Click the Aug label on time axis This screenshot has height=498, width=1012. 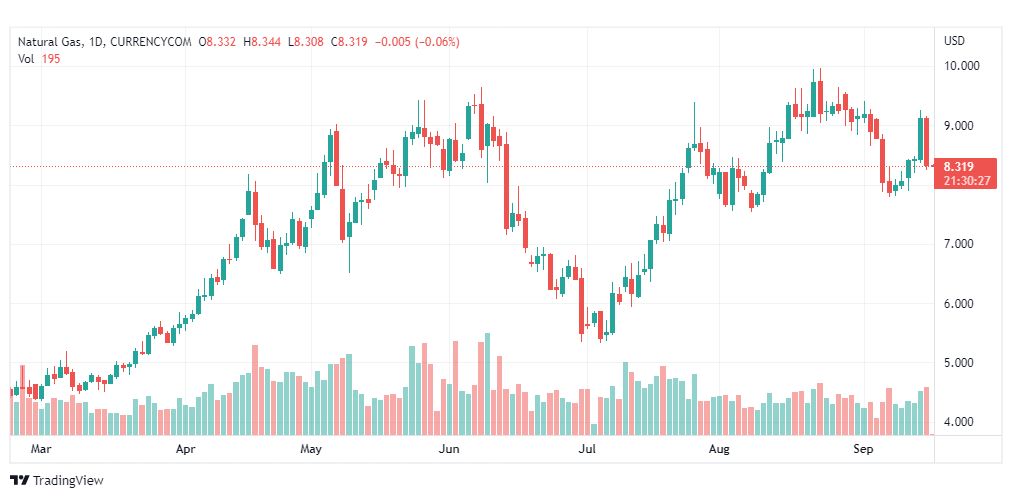point(718,450)
